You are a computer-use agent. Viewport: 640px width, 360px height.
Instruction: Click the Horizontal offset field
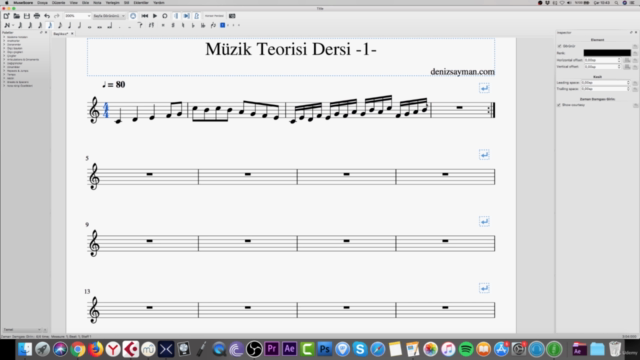(602, 60)
